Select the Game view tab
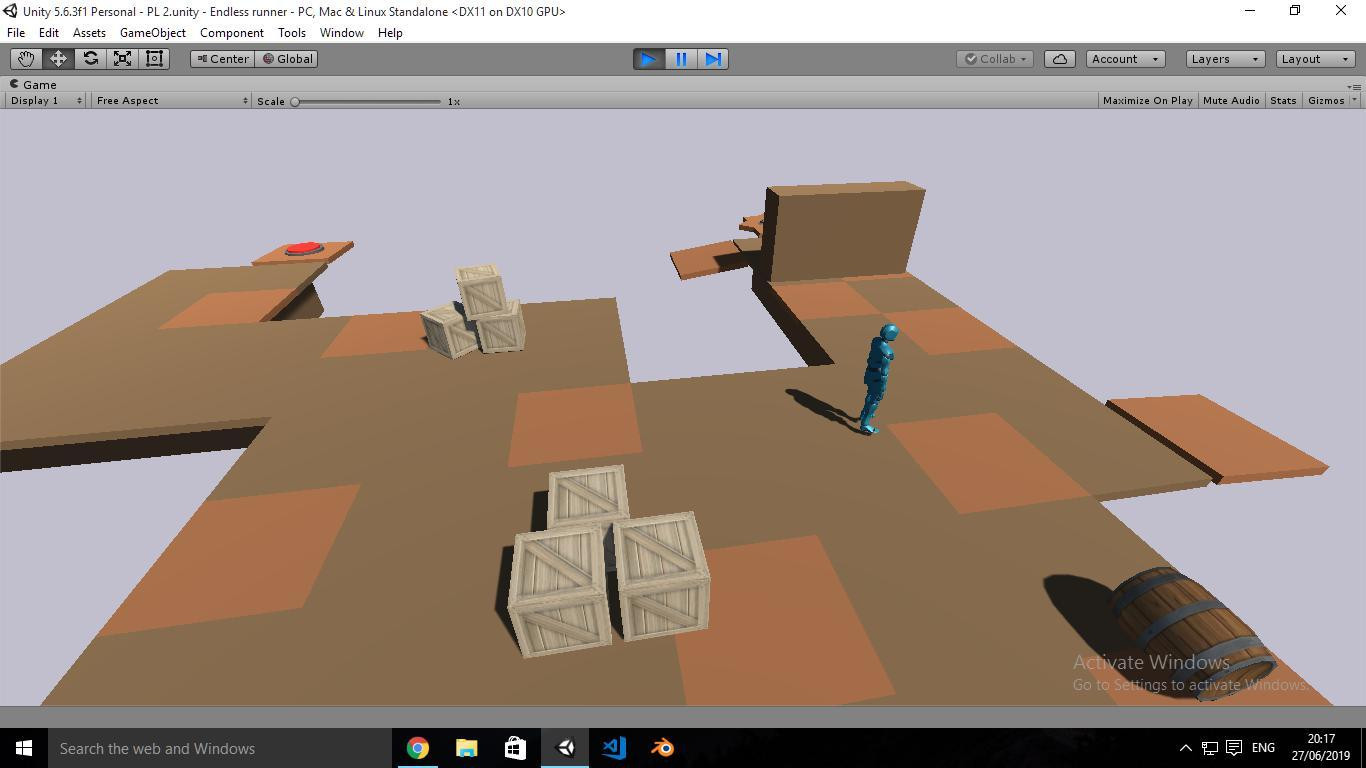The image size is (1366, 768). point(33,85)
